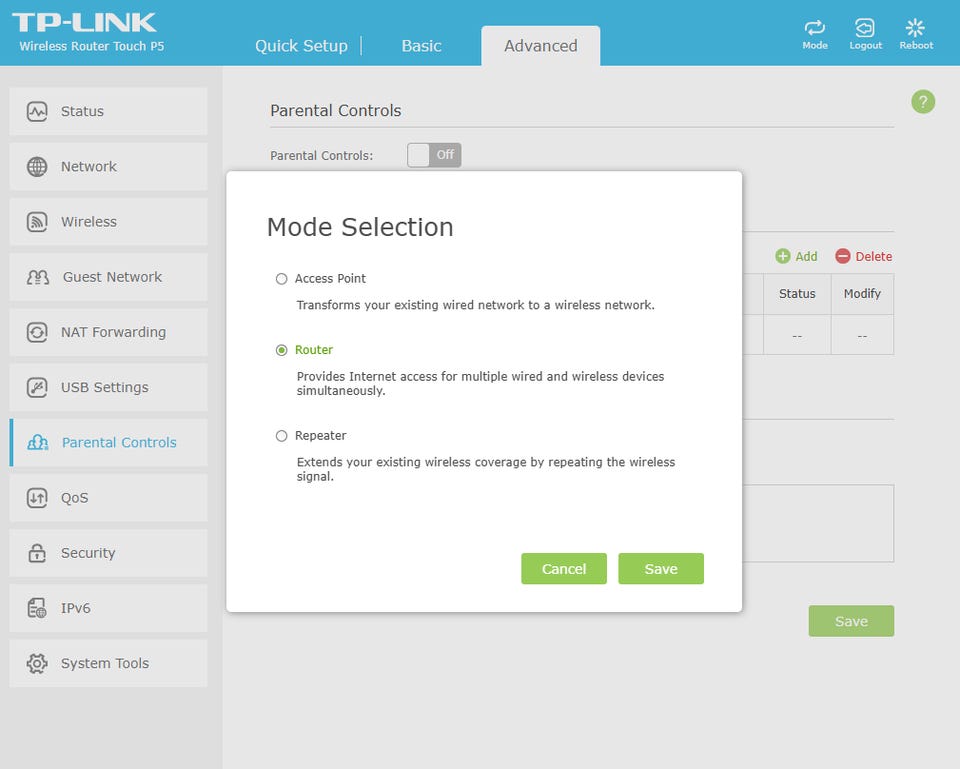
Task: Click the Modify table column header
Action: [862, 294]
